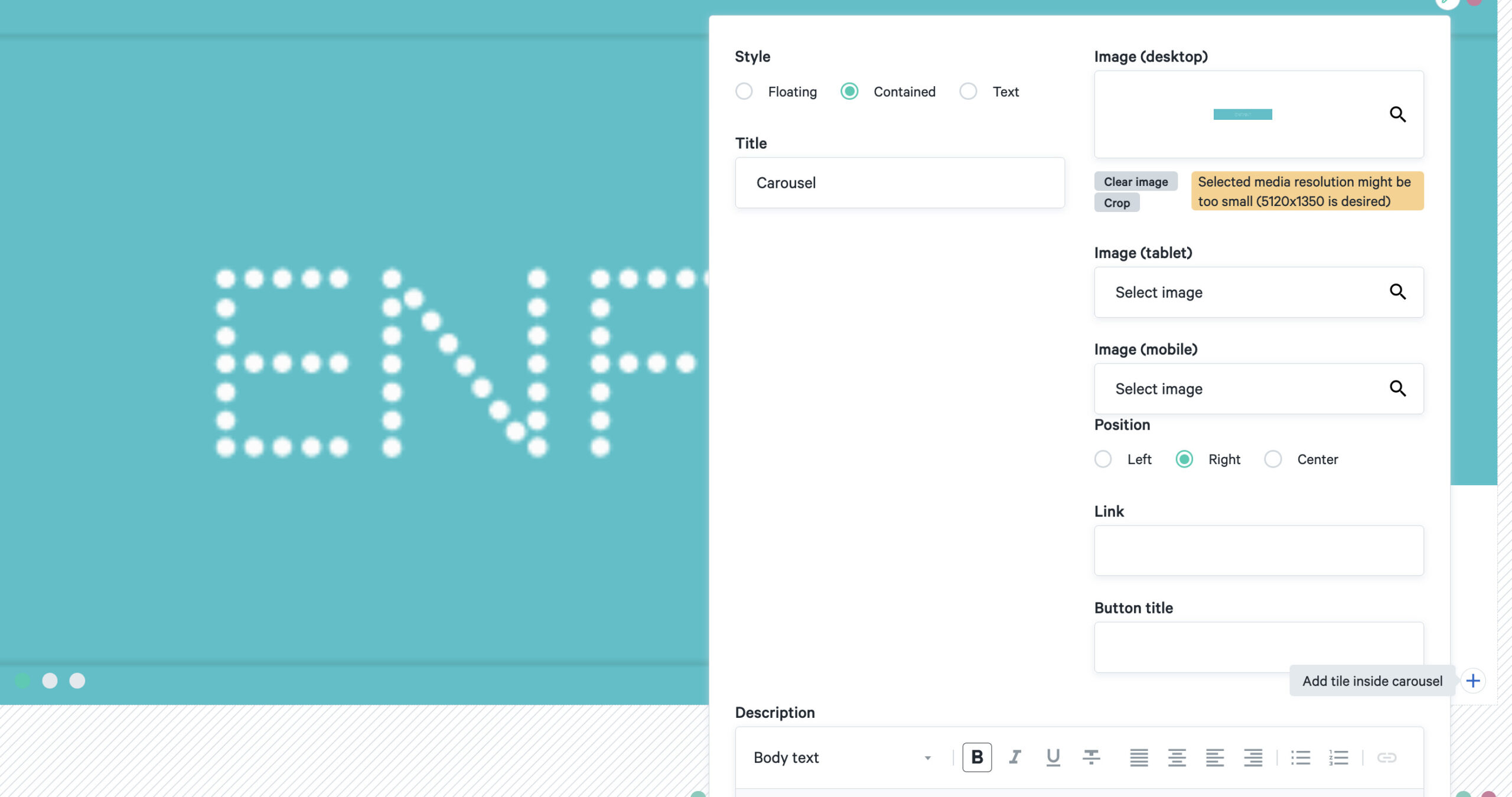Viewport: 1512px width, 797px height.
Task: Select the Text style radio button
Action: 968,91
